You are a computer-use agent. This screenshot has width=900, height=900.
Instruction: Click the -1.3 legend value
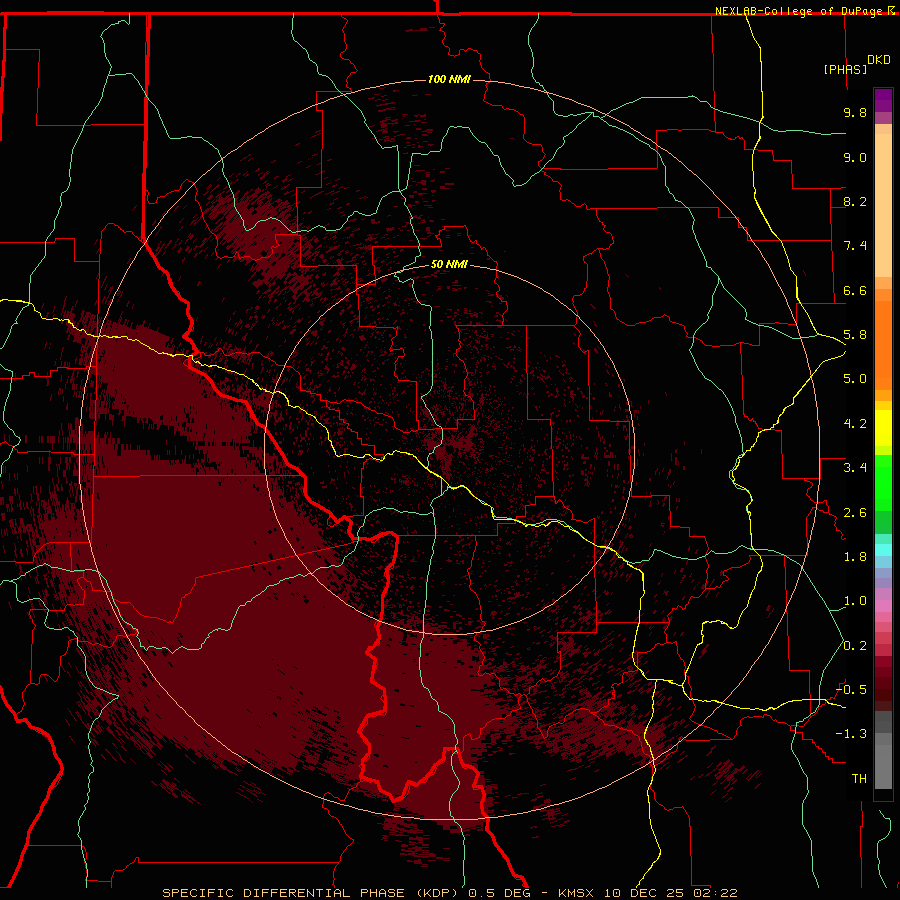[851, 734]
